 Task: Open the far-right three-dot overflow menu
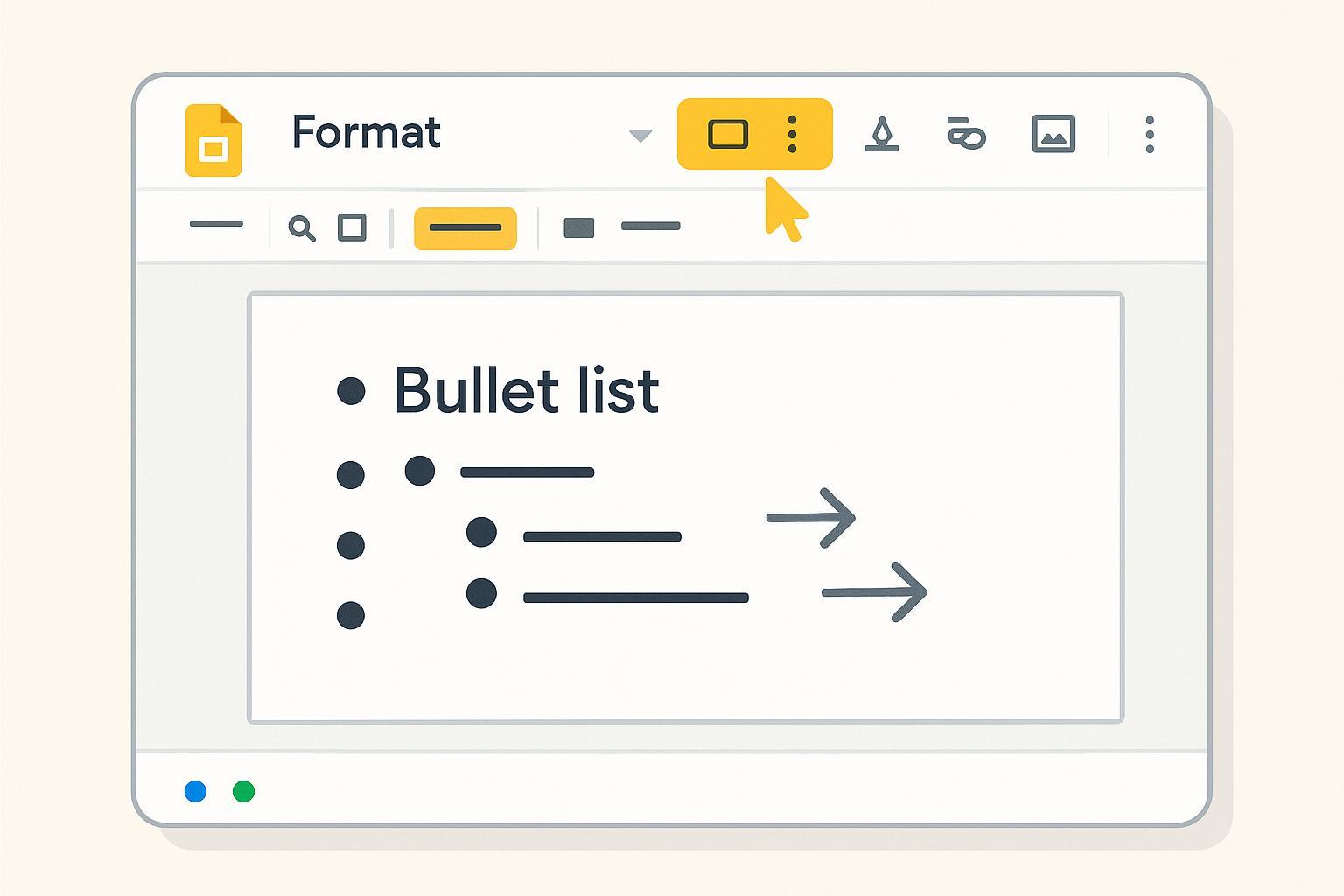pyautogui.click(x=1150, y=135)
